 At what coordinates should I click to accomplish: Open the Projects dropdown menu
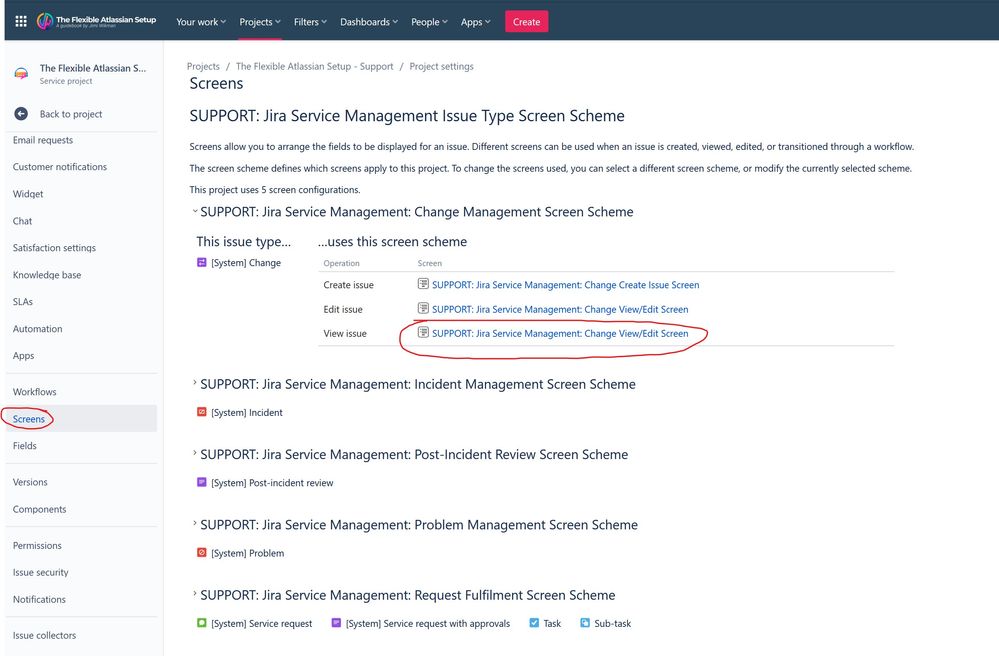(260, 22)
